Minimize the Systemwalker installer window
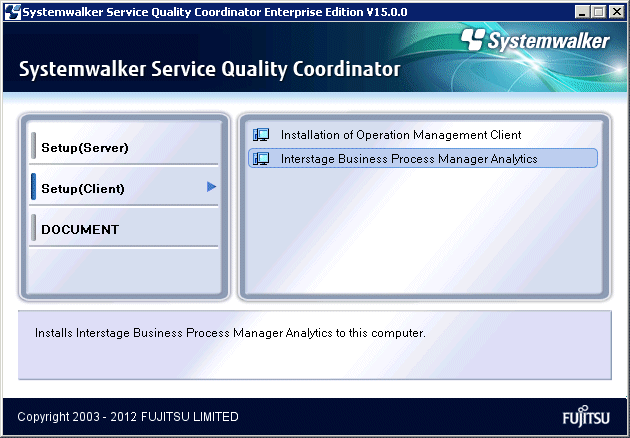The height and width of the screenshot is (438, 630). click(x=582, y=12)
